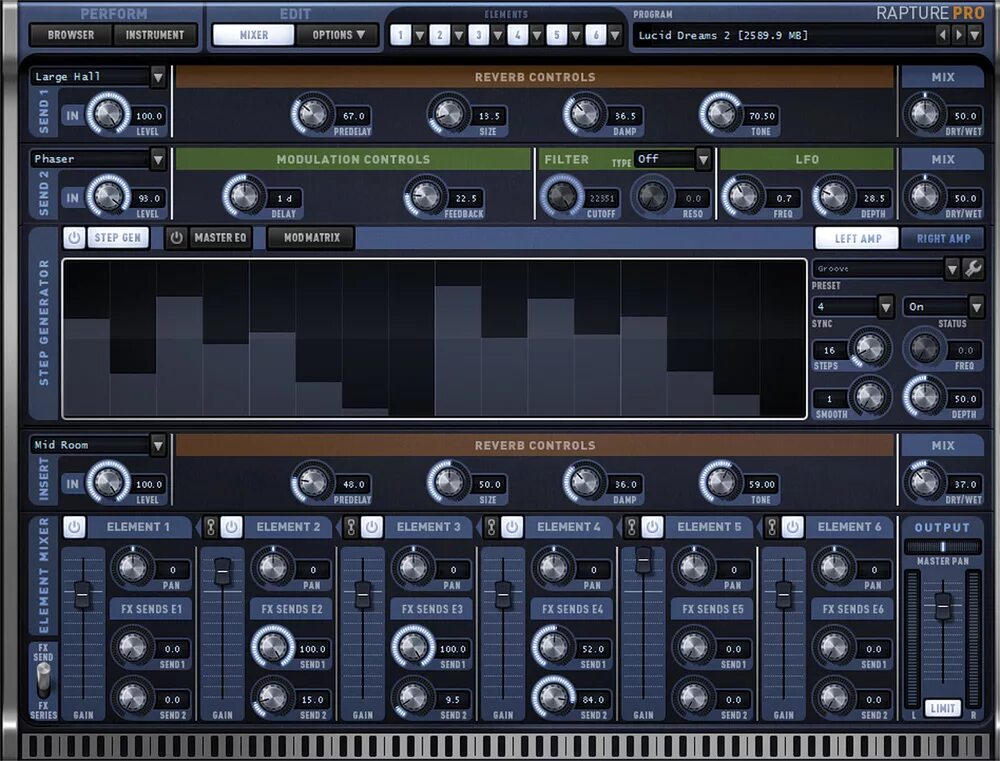
Task: Click the link icon beside Element 5
Action: (631, 528)
